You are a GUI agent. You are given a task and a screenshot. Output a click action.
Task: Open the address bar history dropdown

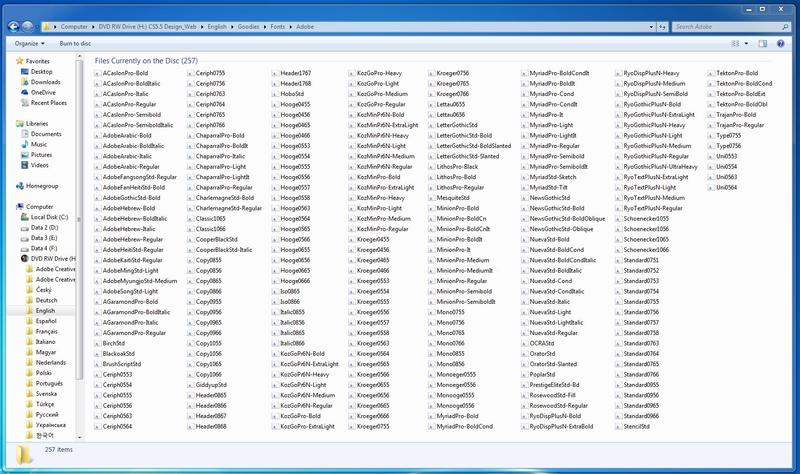point(651,27)
